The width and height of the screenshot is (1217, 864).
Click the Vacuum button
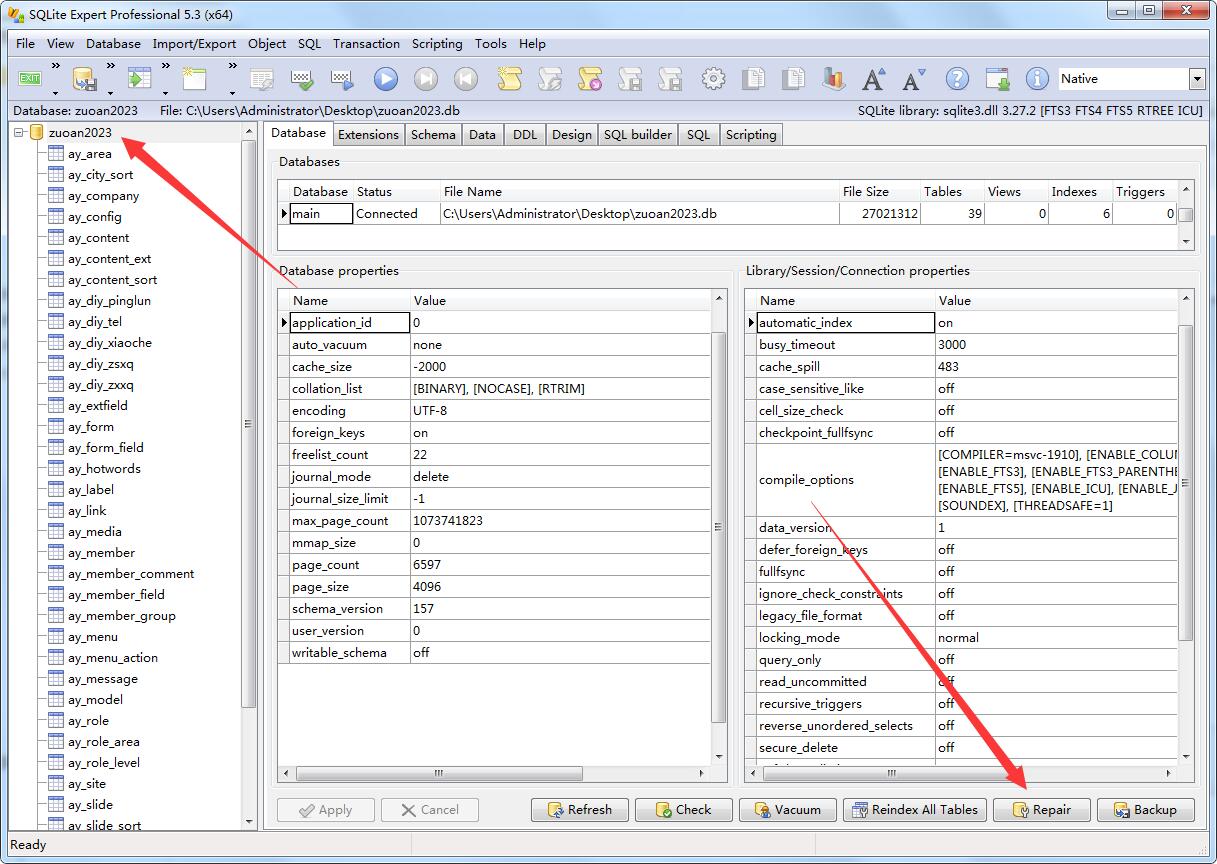(785, 810)
